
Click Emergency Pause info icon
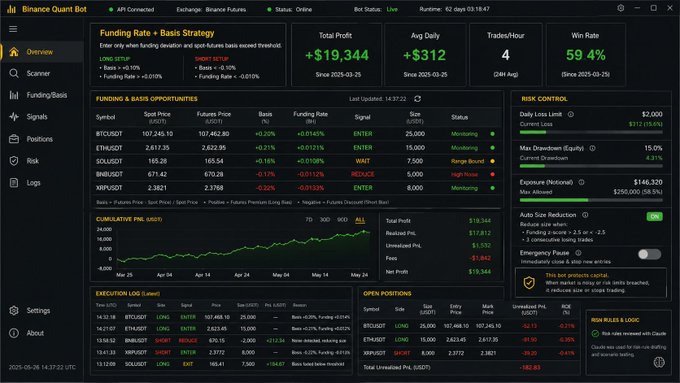coord(578,252)
